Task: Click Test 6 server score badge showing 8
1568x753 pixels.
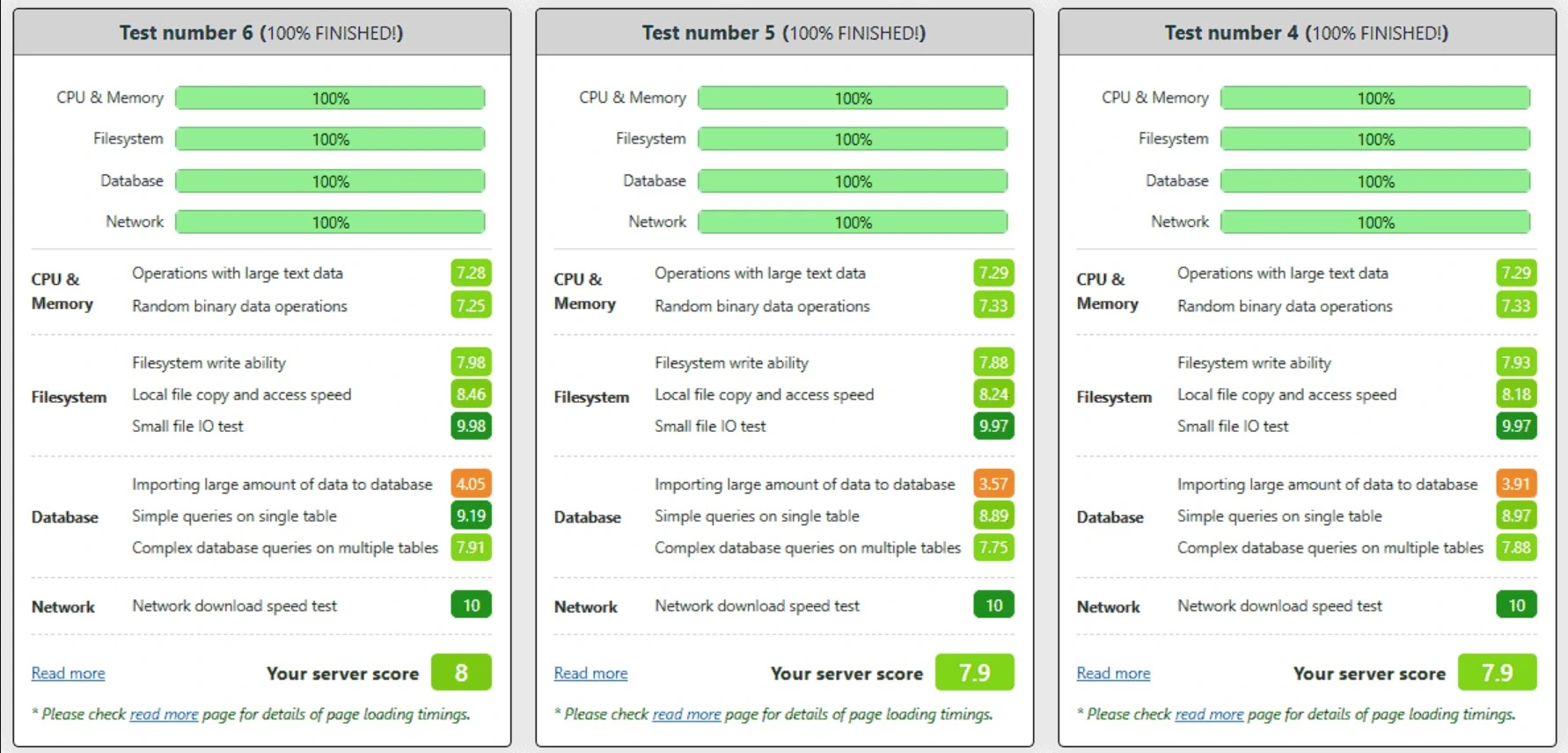Action: coord(461,673)
